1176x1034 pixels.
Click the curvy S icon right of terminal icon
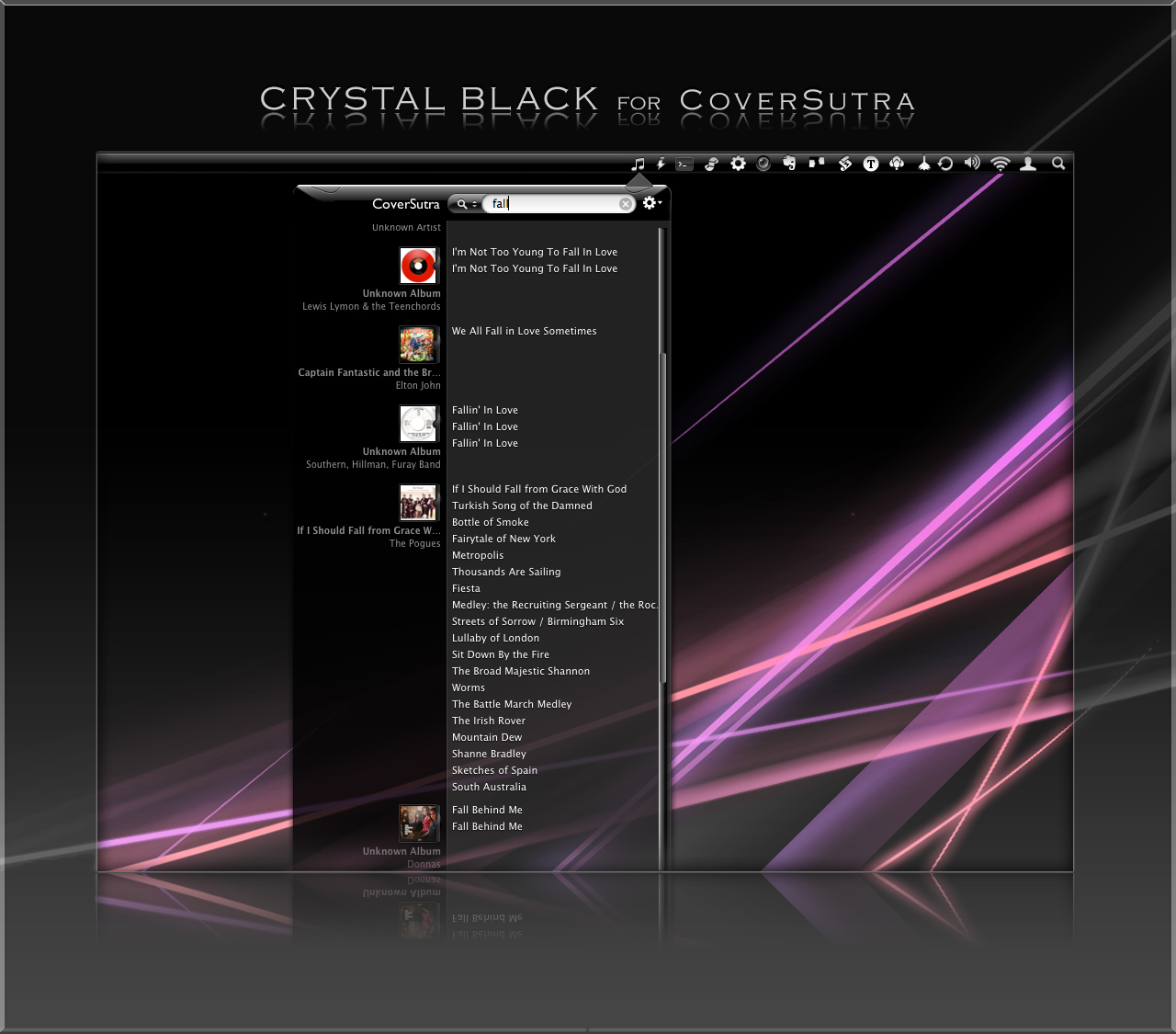coord(711,164)
